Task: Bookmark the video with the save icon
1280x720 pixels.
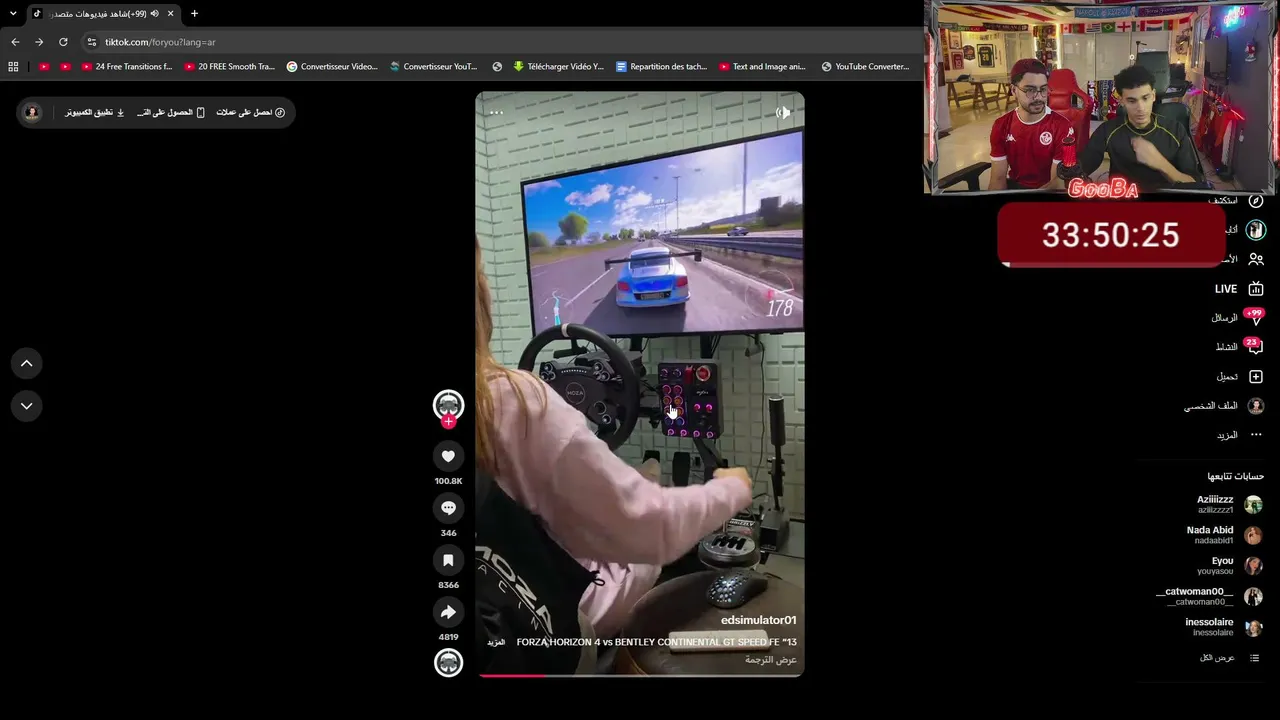Action: (x=448, y=560)
